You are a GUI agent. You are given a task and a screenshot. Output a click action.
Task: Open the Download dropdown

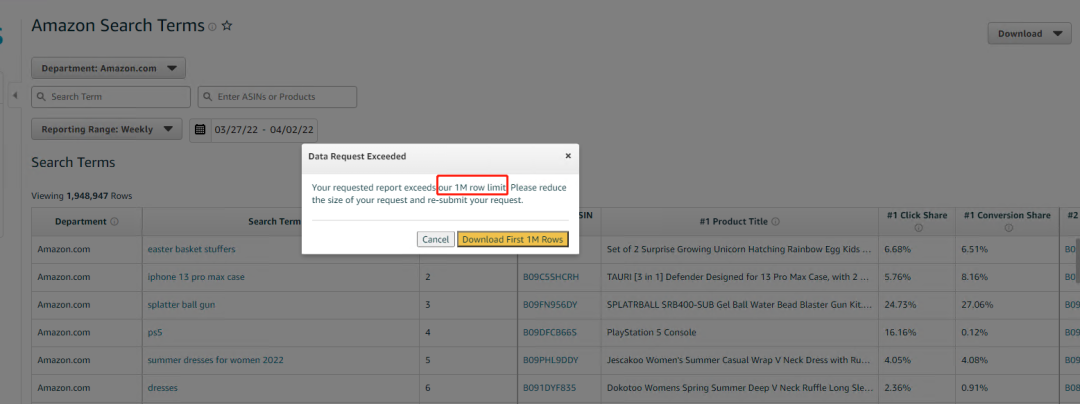tap(1029, 34)
